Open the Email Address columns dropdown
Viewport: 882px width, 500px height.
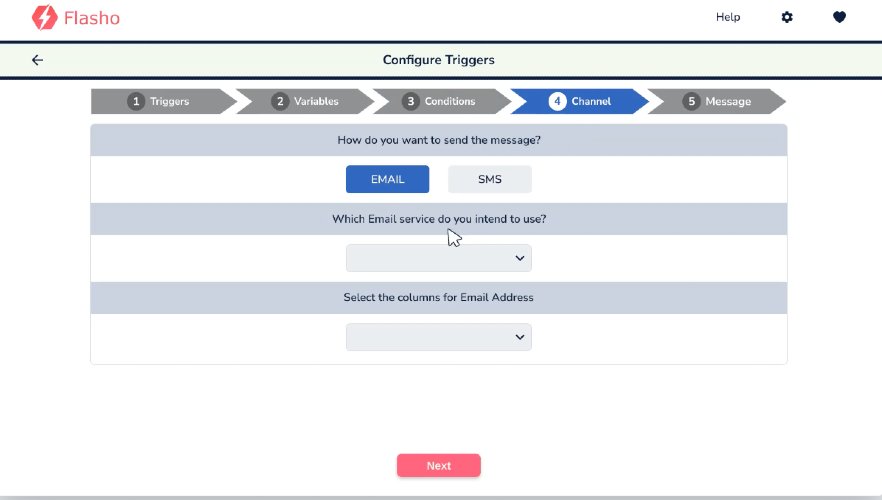pyautogui.click(x=439, y=337)
